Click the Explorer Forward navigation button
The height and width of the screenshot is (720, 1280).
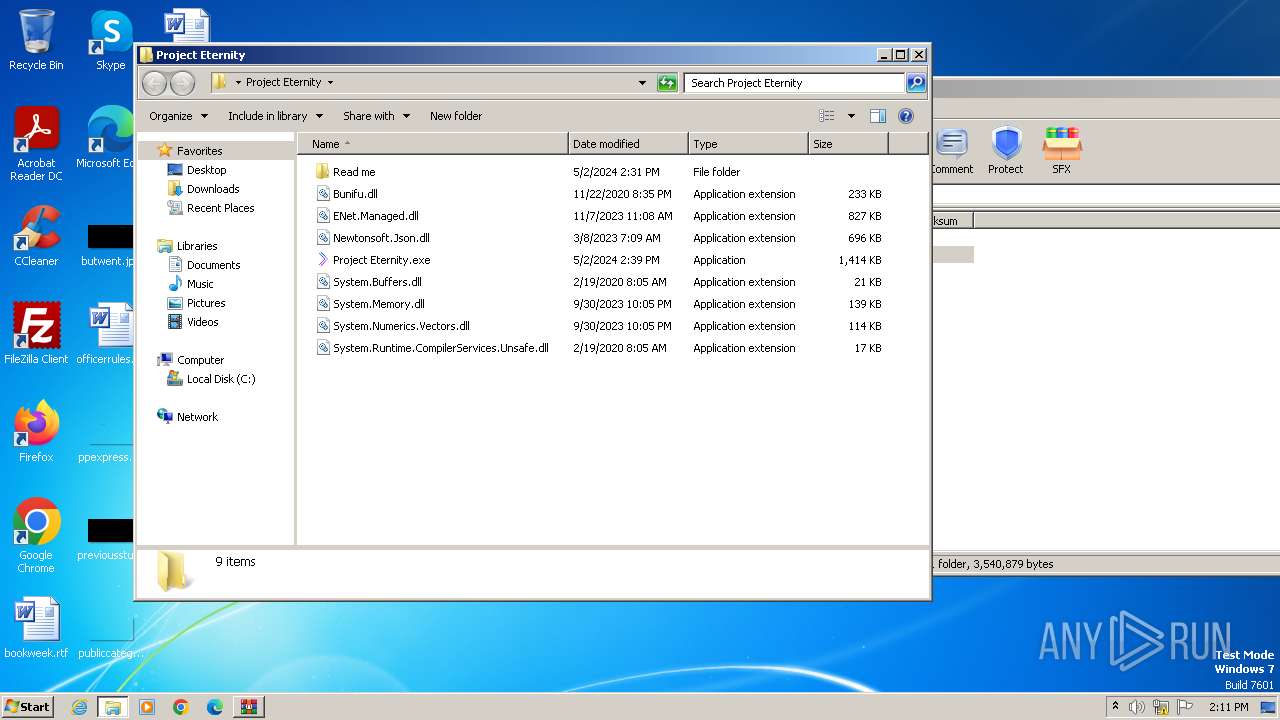pos(182,83)
